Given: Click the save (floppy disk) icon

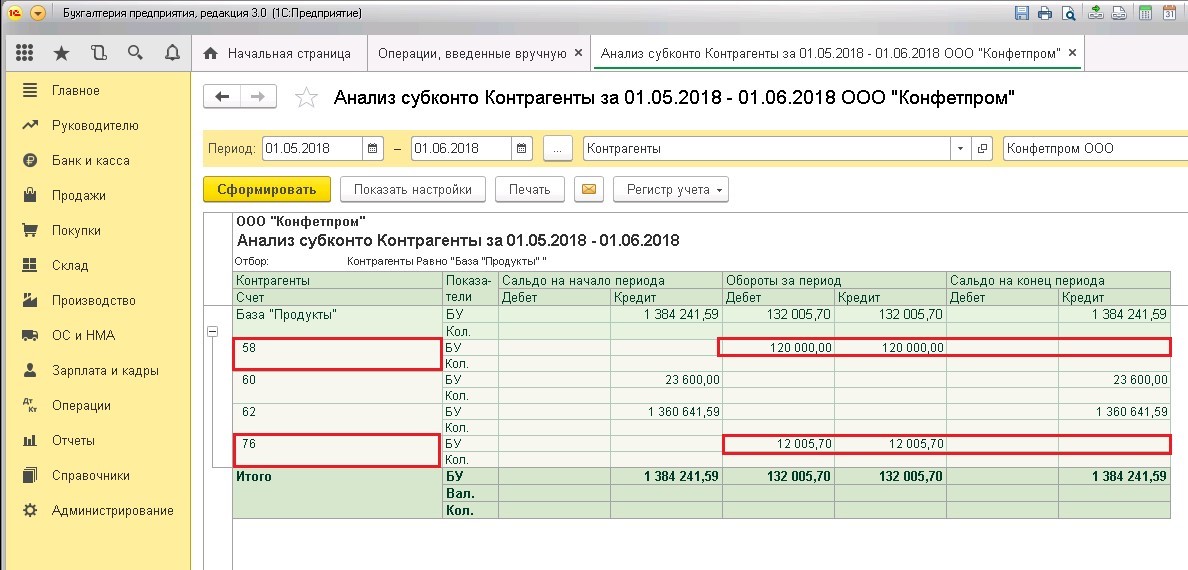Looking at the screenshot, I should [1021, 13].
